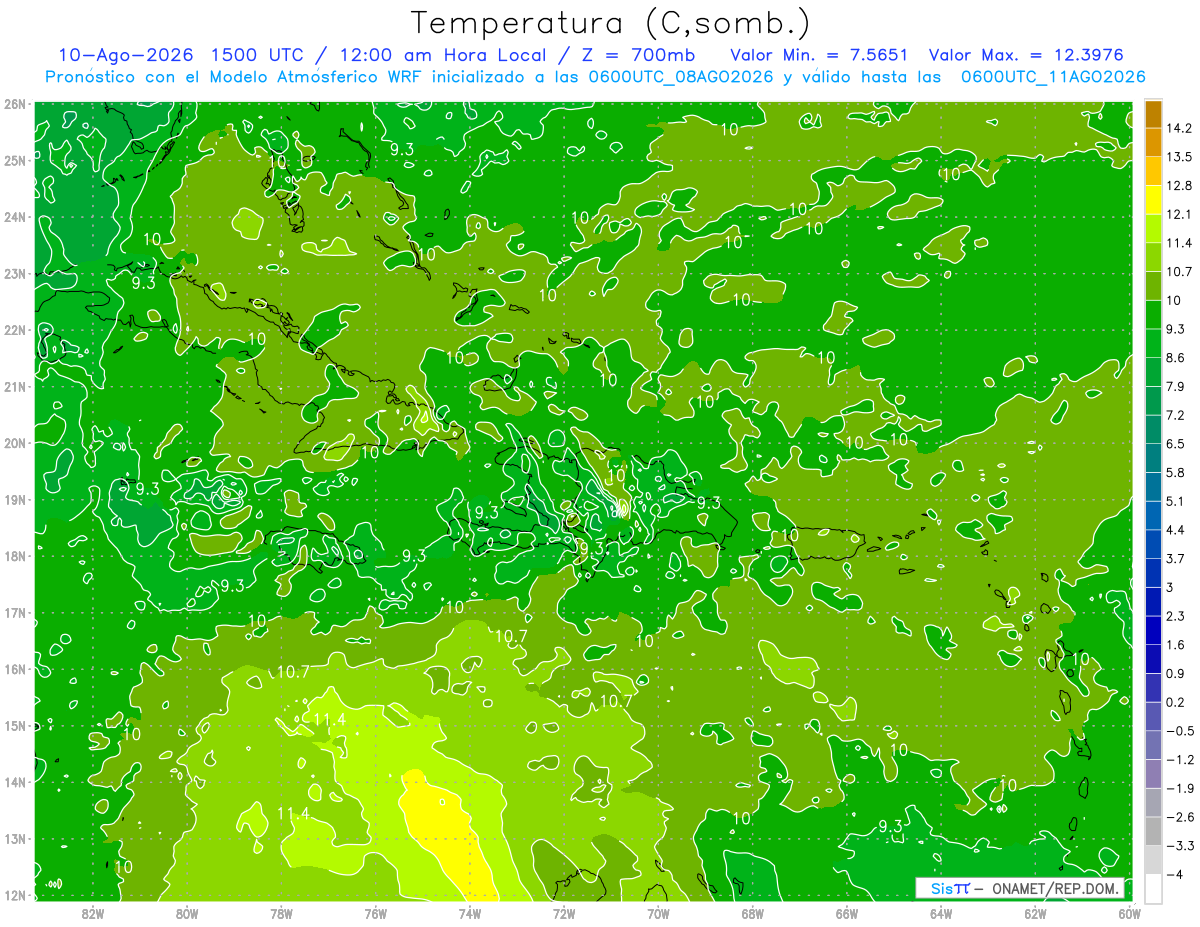Image resolution: width=1200 pixels, height=927 pixels.
Task: Click the 15N latitude axis label
Action: pyautogui.click(x=15, y=726)
